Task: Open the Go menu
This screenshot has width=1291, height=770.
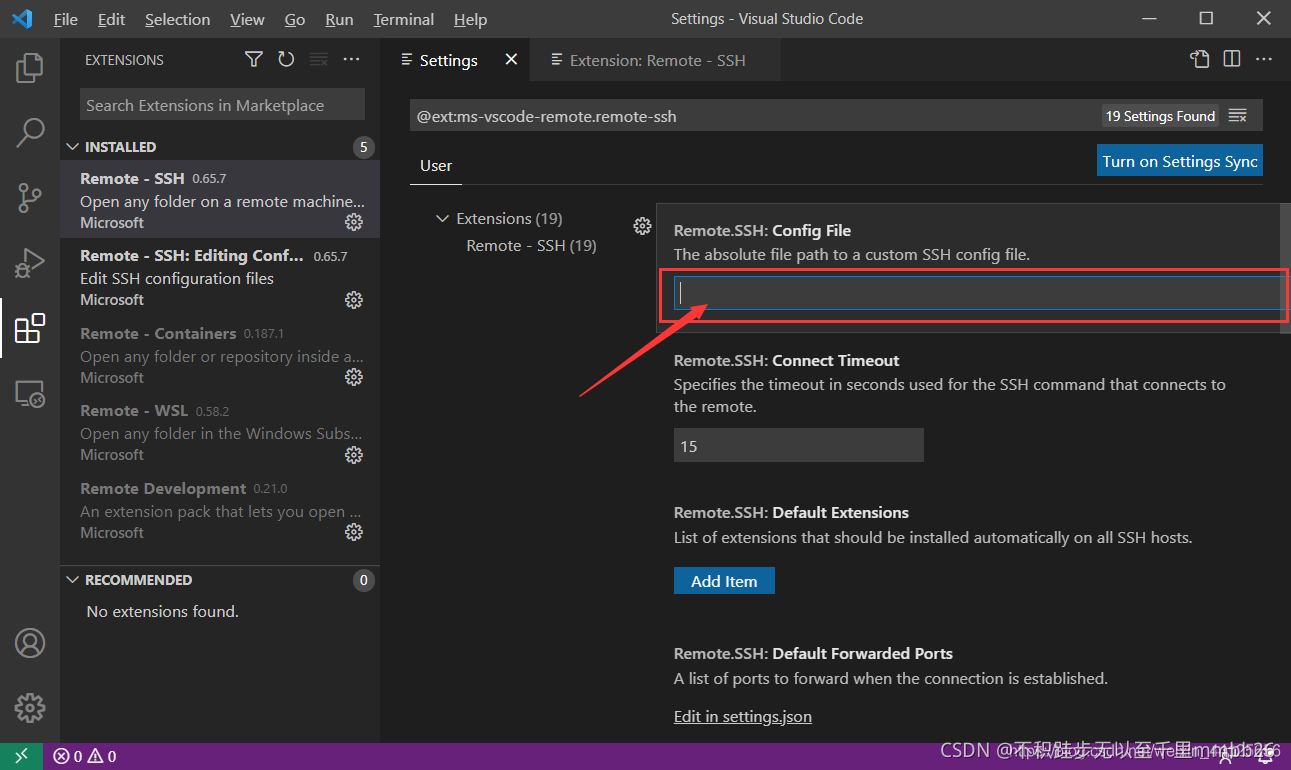Action: [x=295, y=19]
